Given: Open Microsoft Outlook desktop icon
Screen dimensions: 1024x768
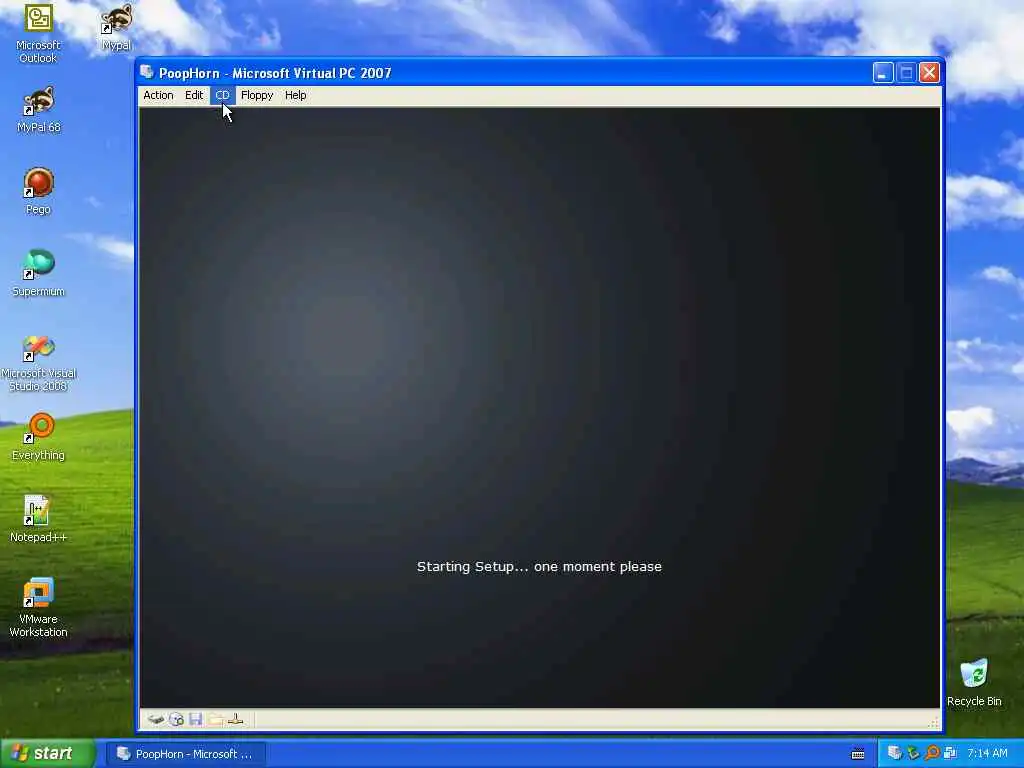Looking at the screenshot, I should coord(38,33).
